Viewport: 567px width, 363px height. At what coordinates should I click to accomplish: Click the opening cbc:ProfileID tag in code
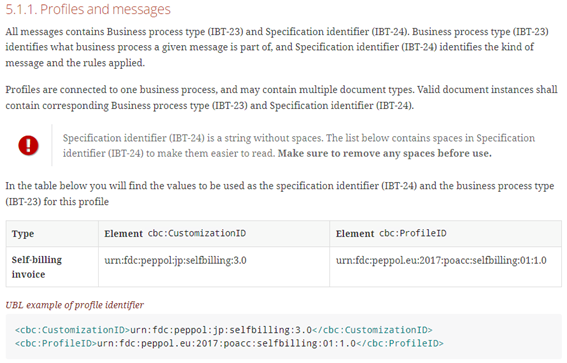[x=56, y=343]
